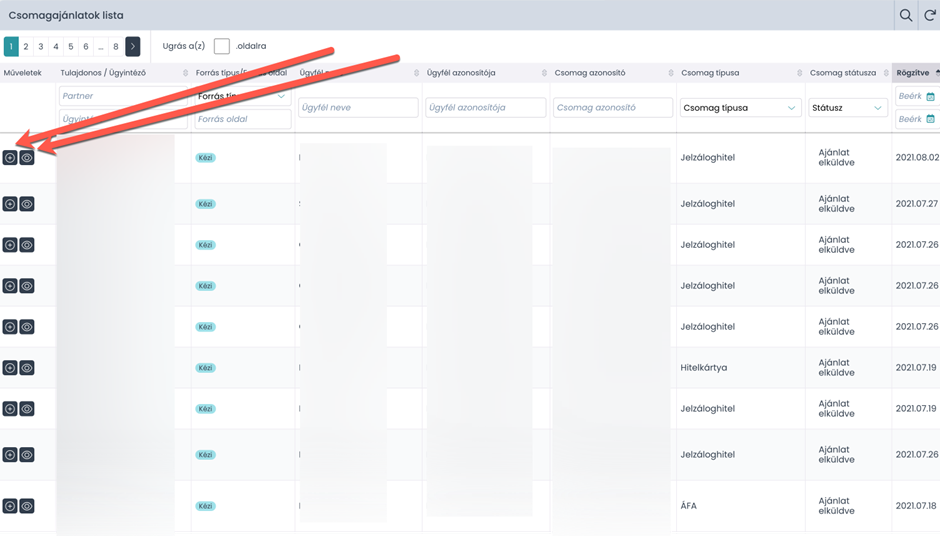The width and height of the screenshot is (940, 536).
Task: Open the search icon in the header
Action: tap(906, 15)
